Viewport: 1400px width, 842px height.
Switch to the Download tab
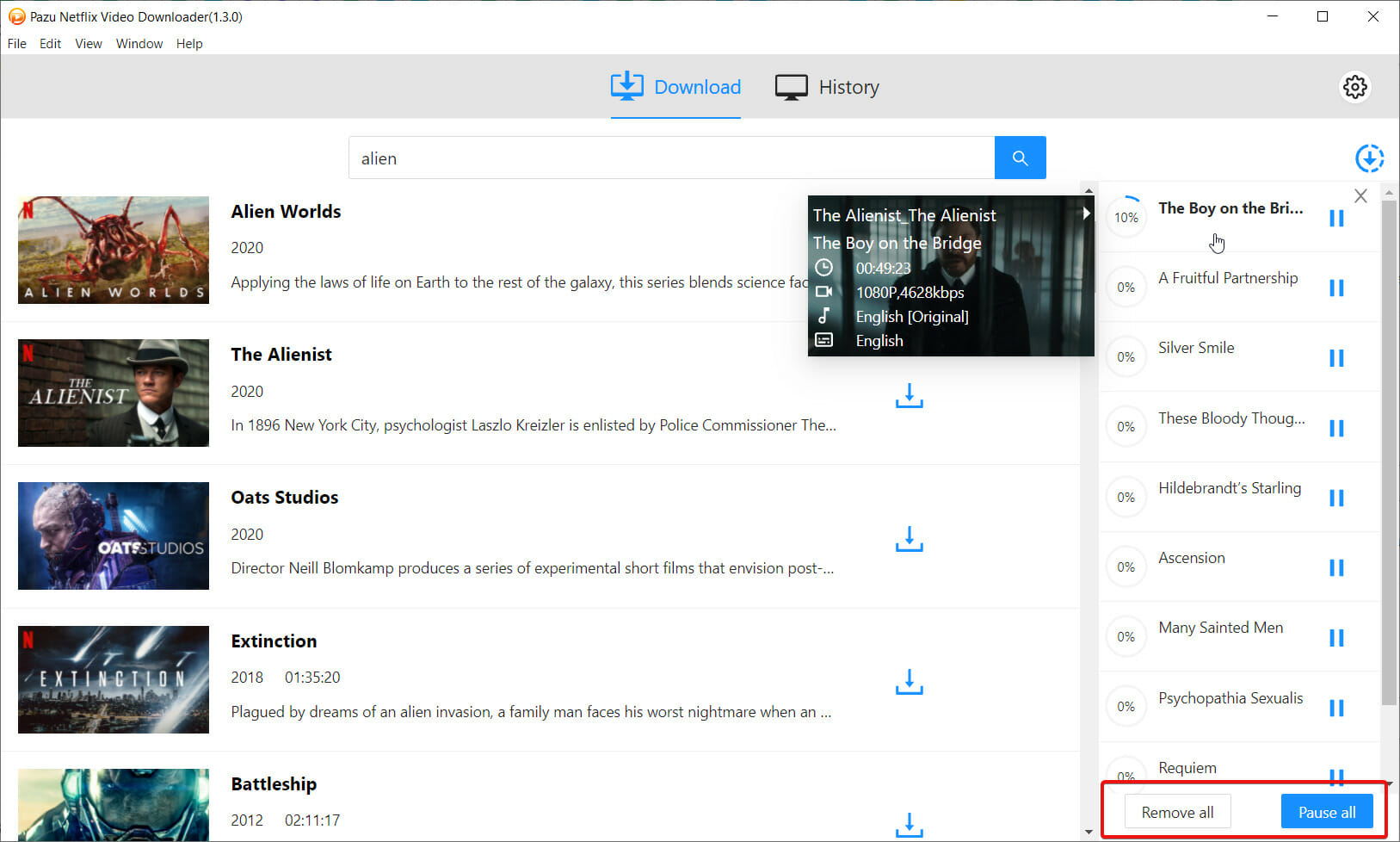point(675,87)
